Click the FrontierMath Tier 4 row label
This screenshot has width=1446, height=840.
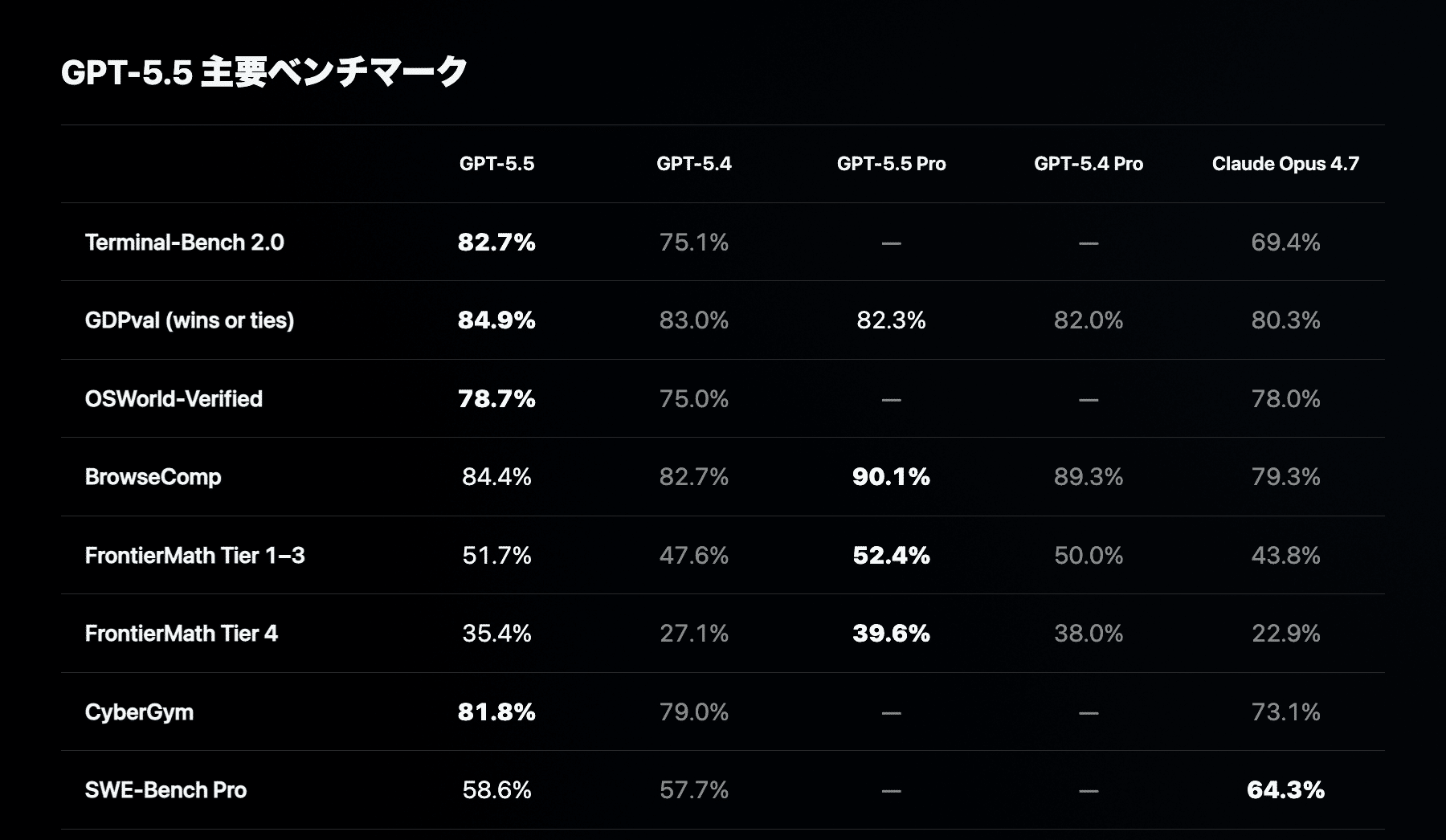point(182,634)
